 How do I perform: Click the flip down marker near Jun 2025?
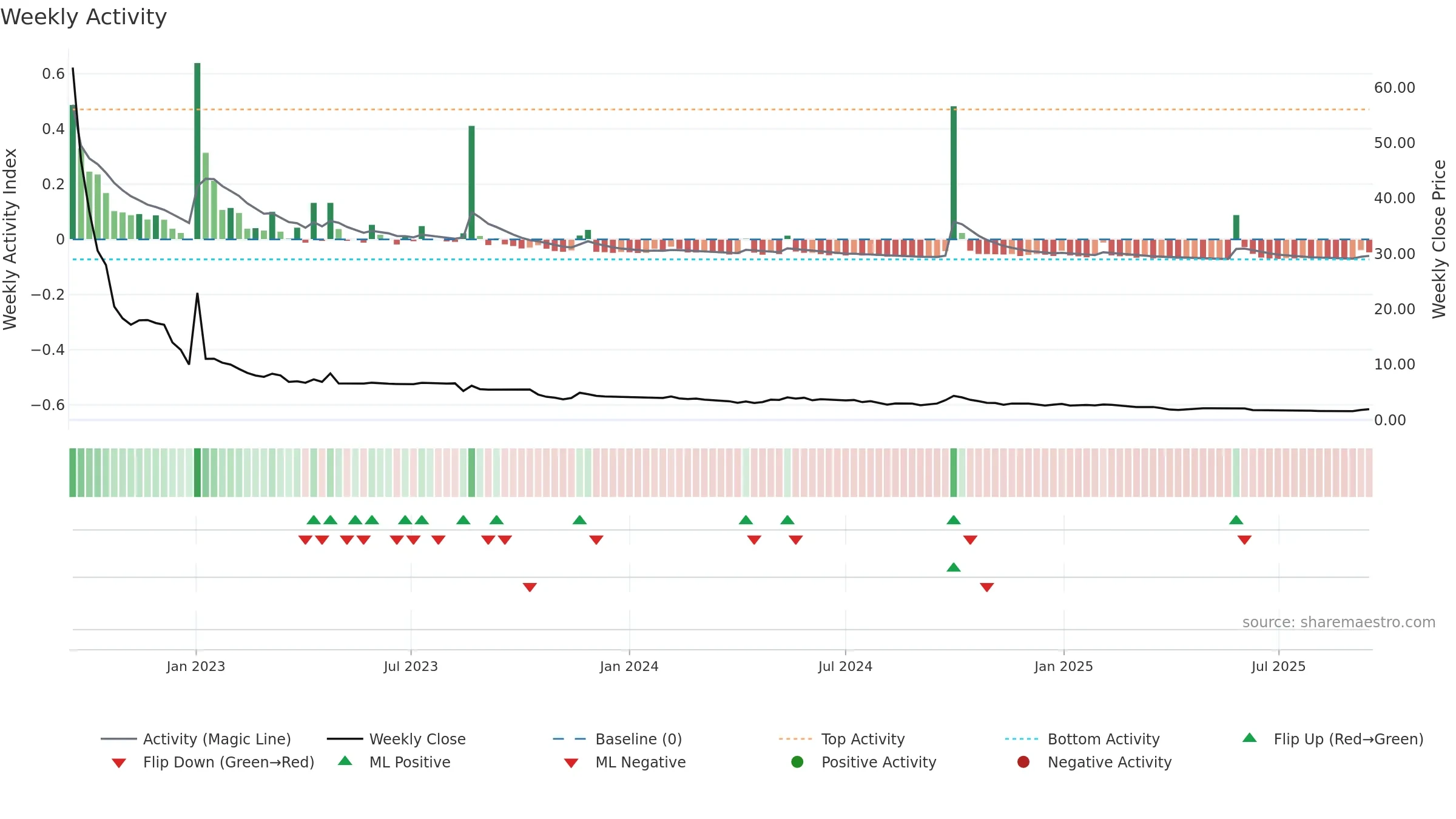point(1244,540)
